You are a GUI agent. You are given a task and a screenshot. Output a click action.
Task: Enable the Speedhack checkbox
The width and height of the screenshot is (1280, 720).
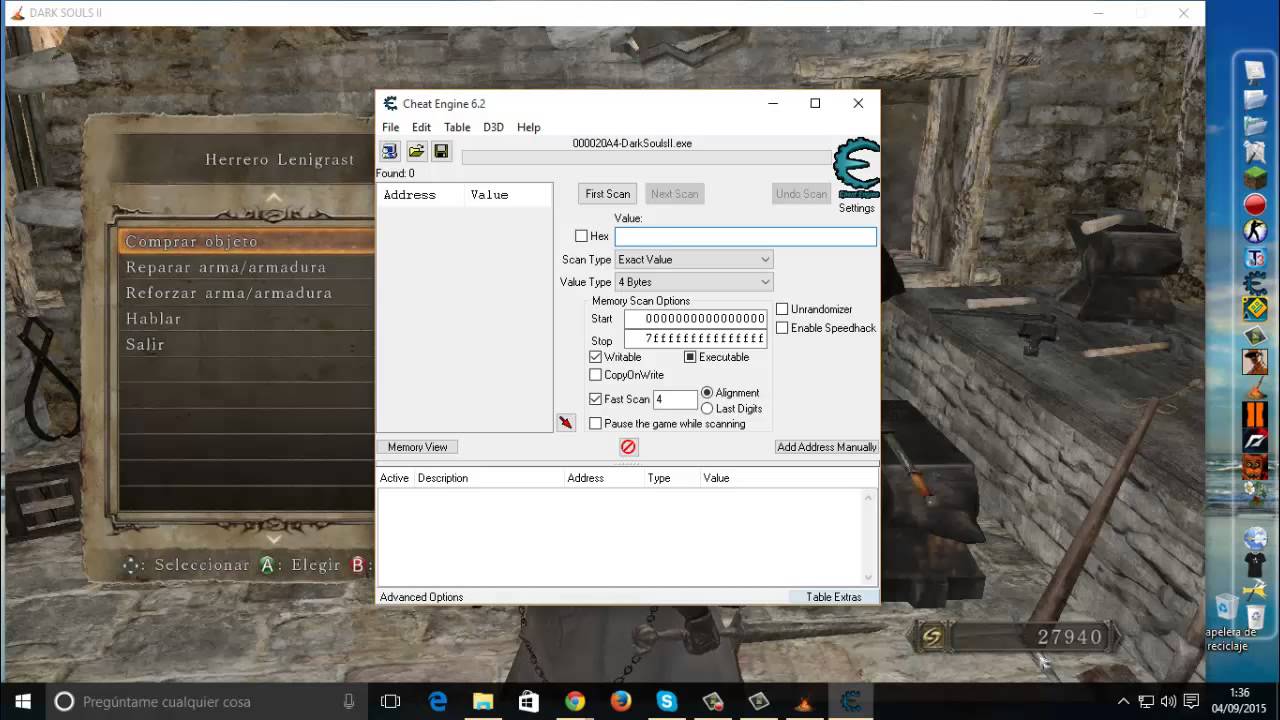point(782,328)
